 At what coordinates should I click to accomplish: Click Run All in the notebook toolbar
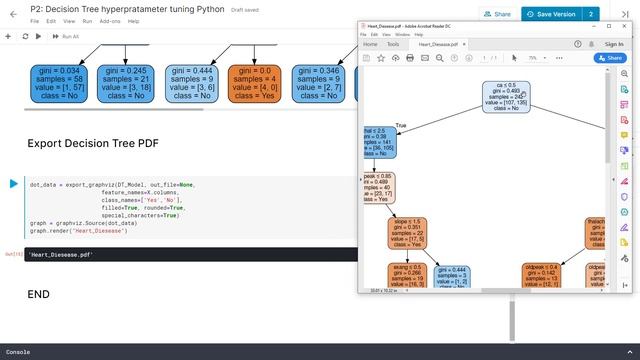click(66, 36)
